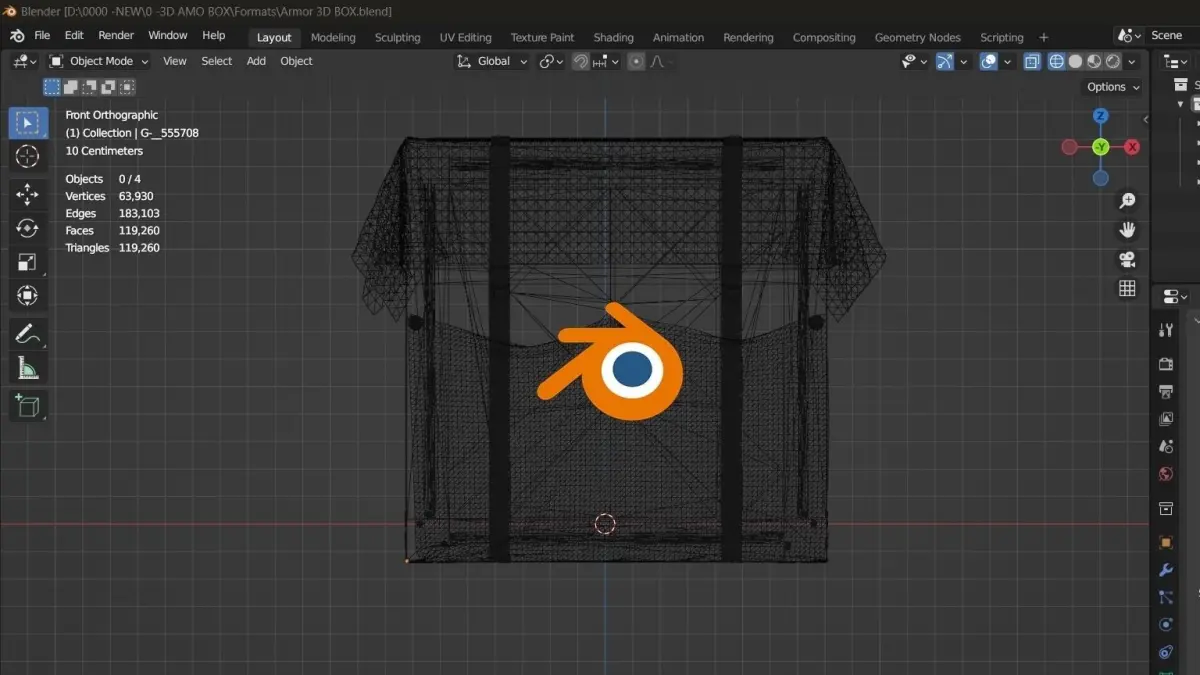Open the Edit menu
1200x675 pixels.
pos(74,35)
